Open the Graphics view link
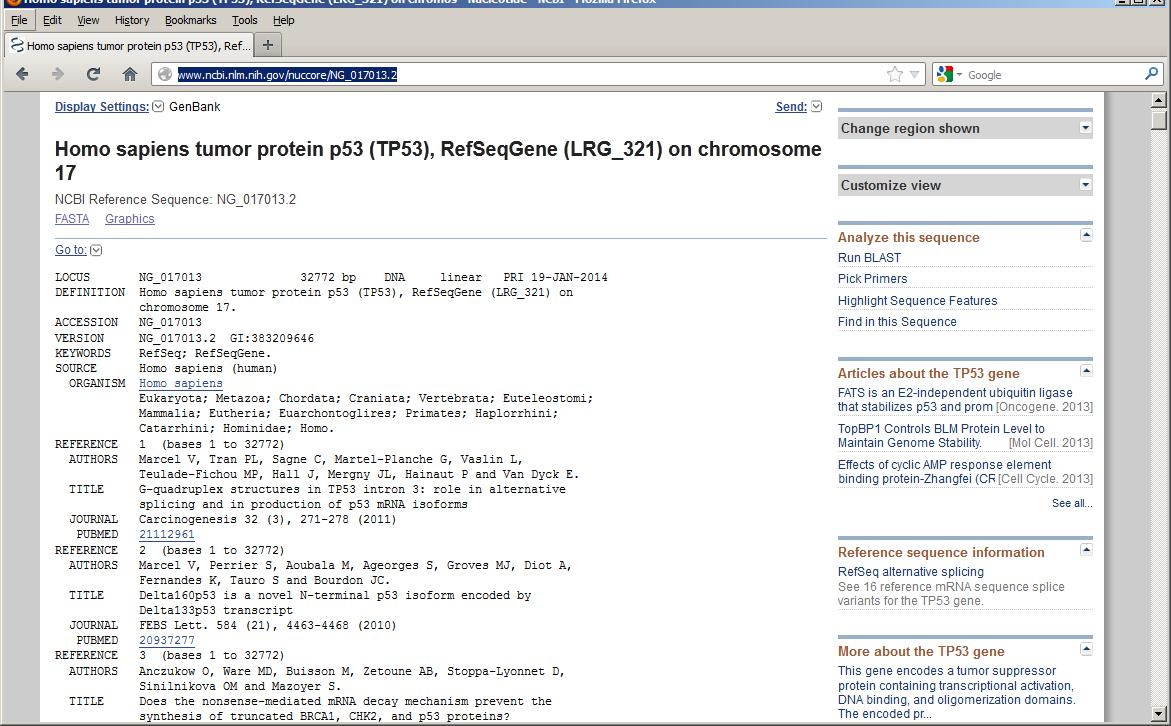The image size is (1171, 726). tap(130, 219)
